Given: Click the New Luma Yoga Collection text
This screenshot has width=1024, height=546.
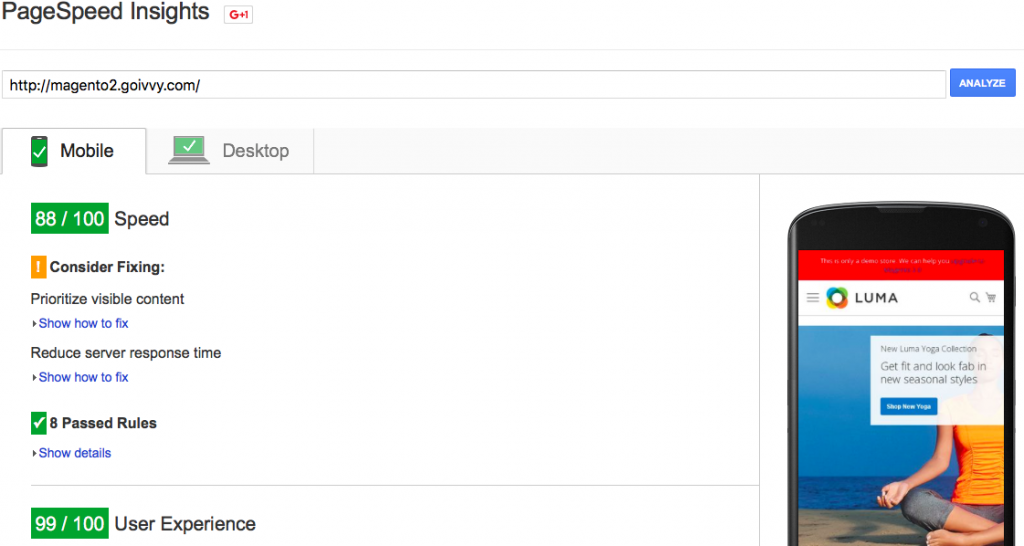Looking at the screenshot, I should click(x=928, y=349).
